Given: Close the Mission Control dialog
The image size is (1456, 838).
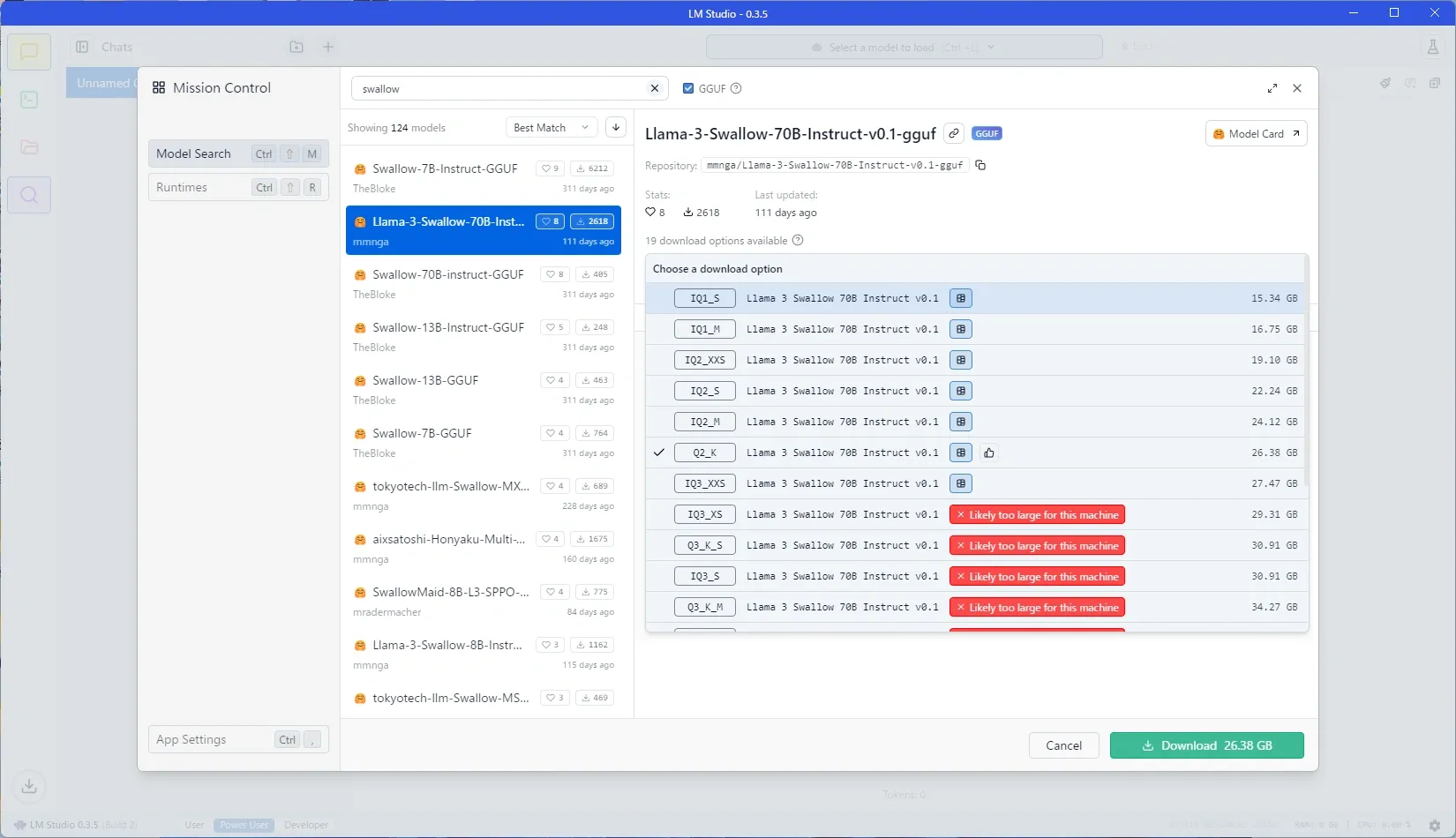Looking at the screenshot, I should [x=1297, y=88].
